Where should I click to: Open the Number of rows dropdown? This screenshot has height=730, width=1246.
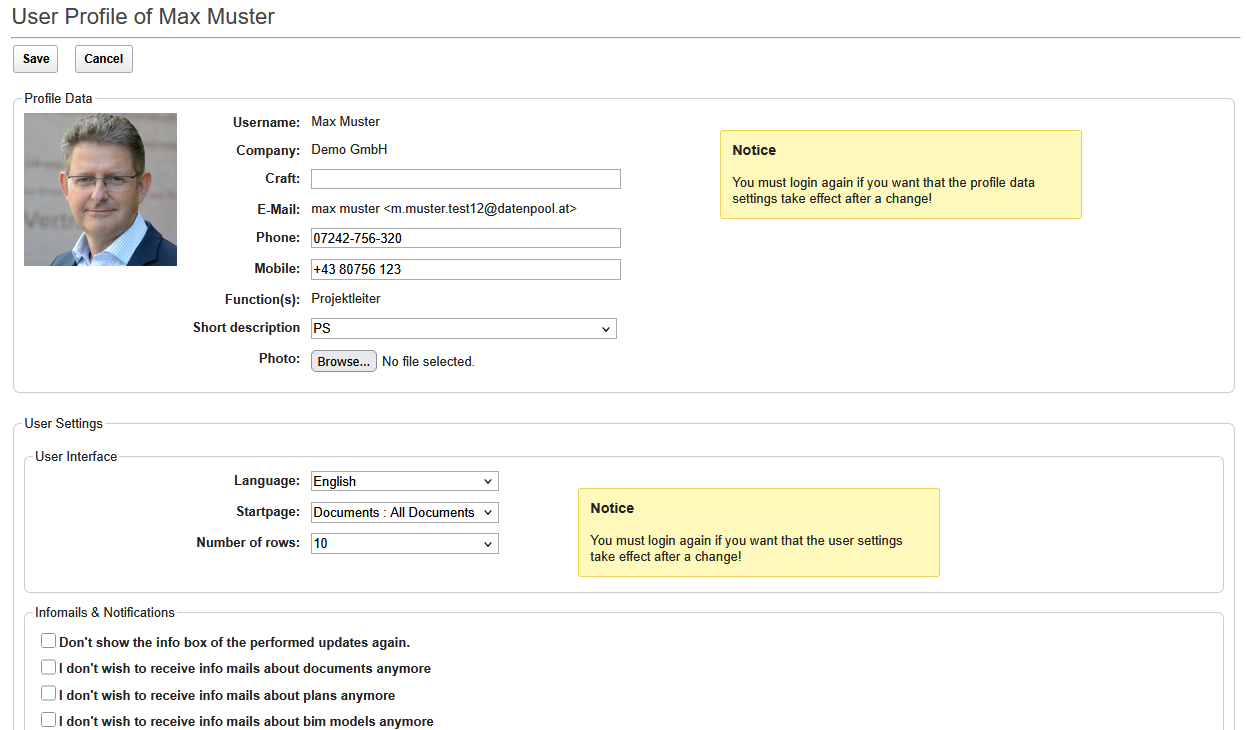404,543
